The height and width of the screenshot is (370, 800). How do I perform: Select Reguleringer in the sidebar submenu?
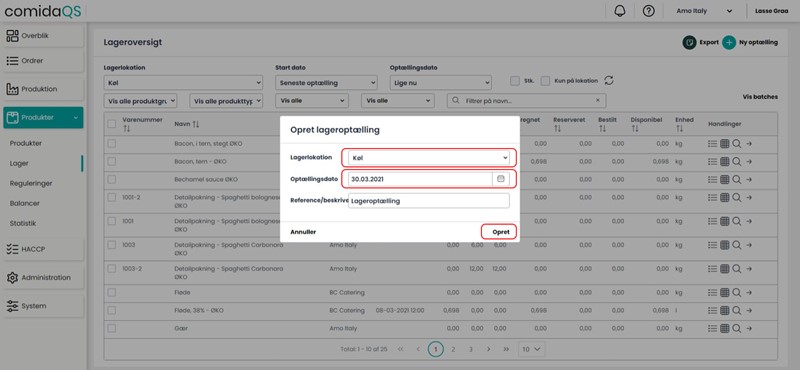pyautogui.click(x=31, y=183)
